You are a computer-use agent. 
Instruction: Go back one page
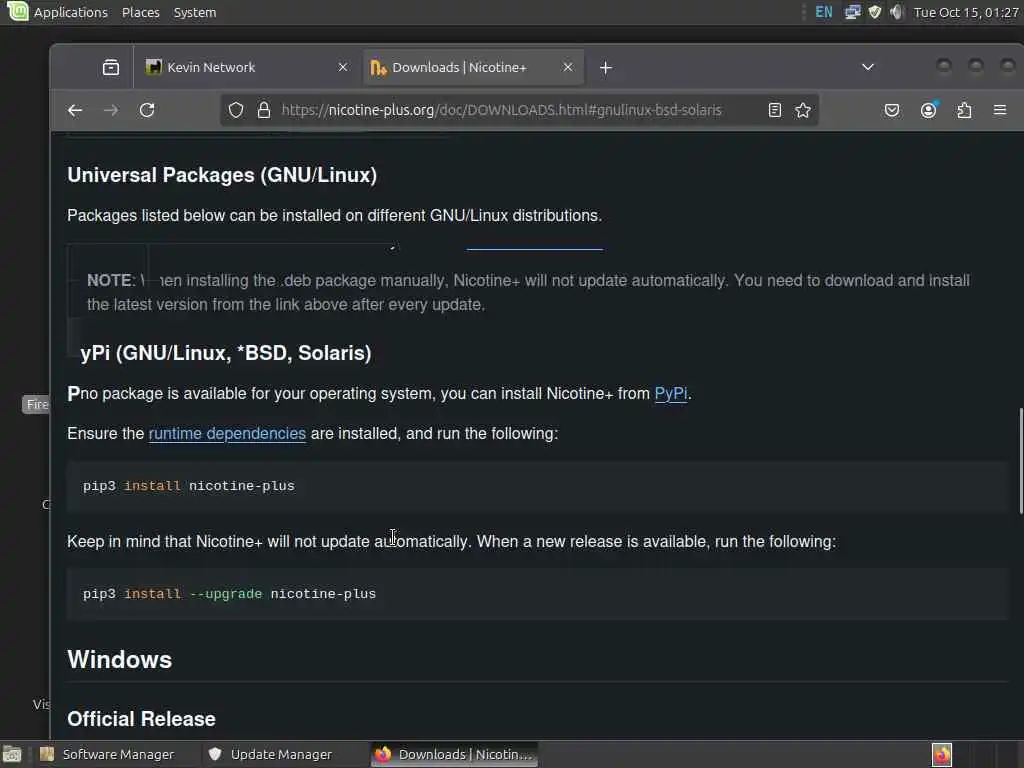75,110
